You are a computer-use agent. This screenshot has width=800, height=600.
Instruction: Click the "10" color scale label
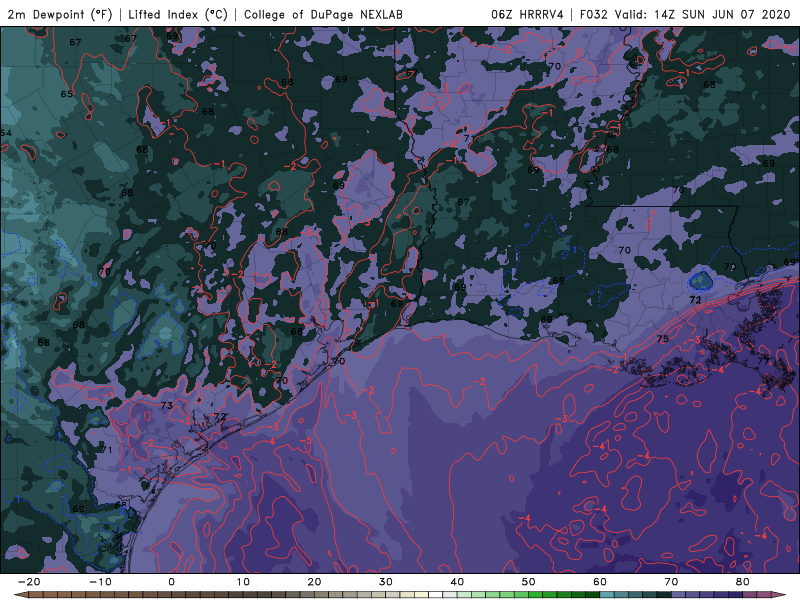pos(243,582)
